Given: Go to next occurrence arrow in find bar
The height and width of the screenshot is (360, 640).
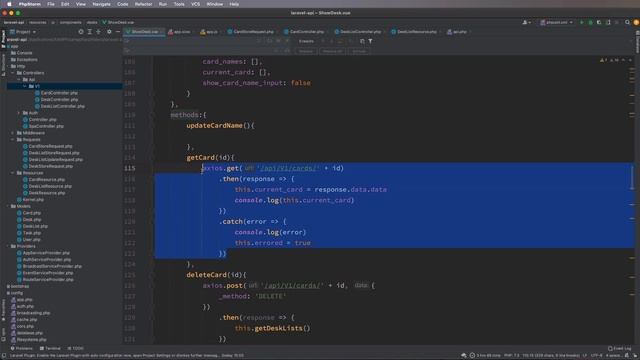Looking at the screenshot, I should click(331, 41).
